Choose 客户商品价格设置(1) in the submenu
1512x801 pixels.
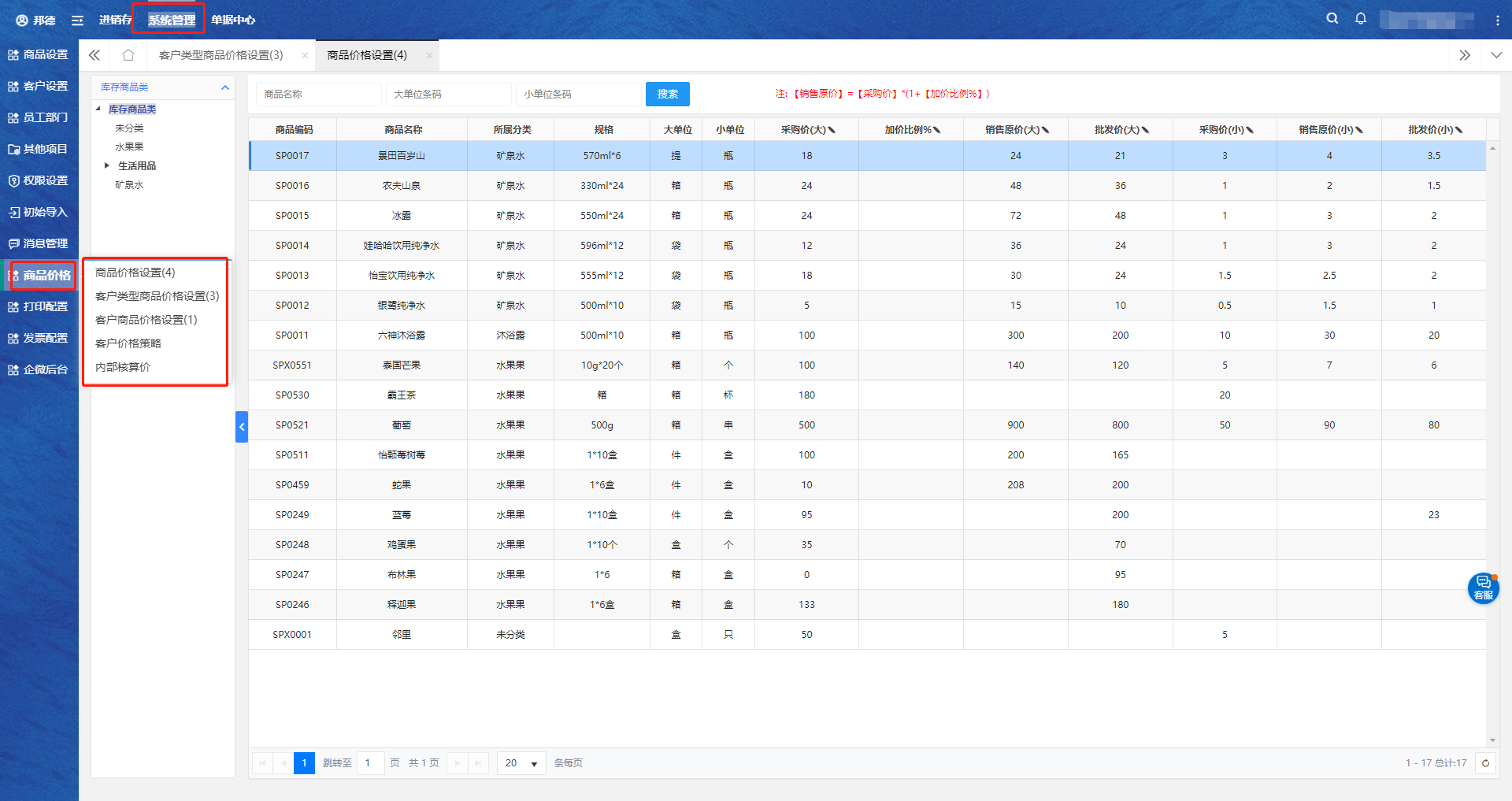pyautogui.click(x=146, y=320)
